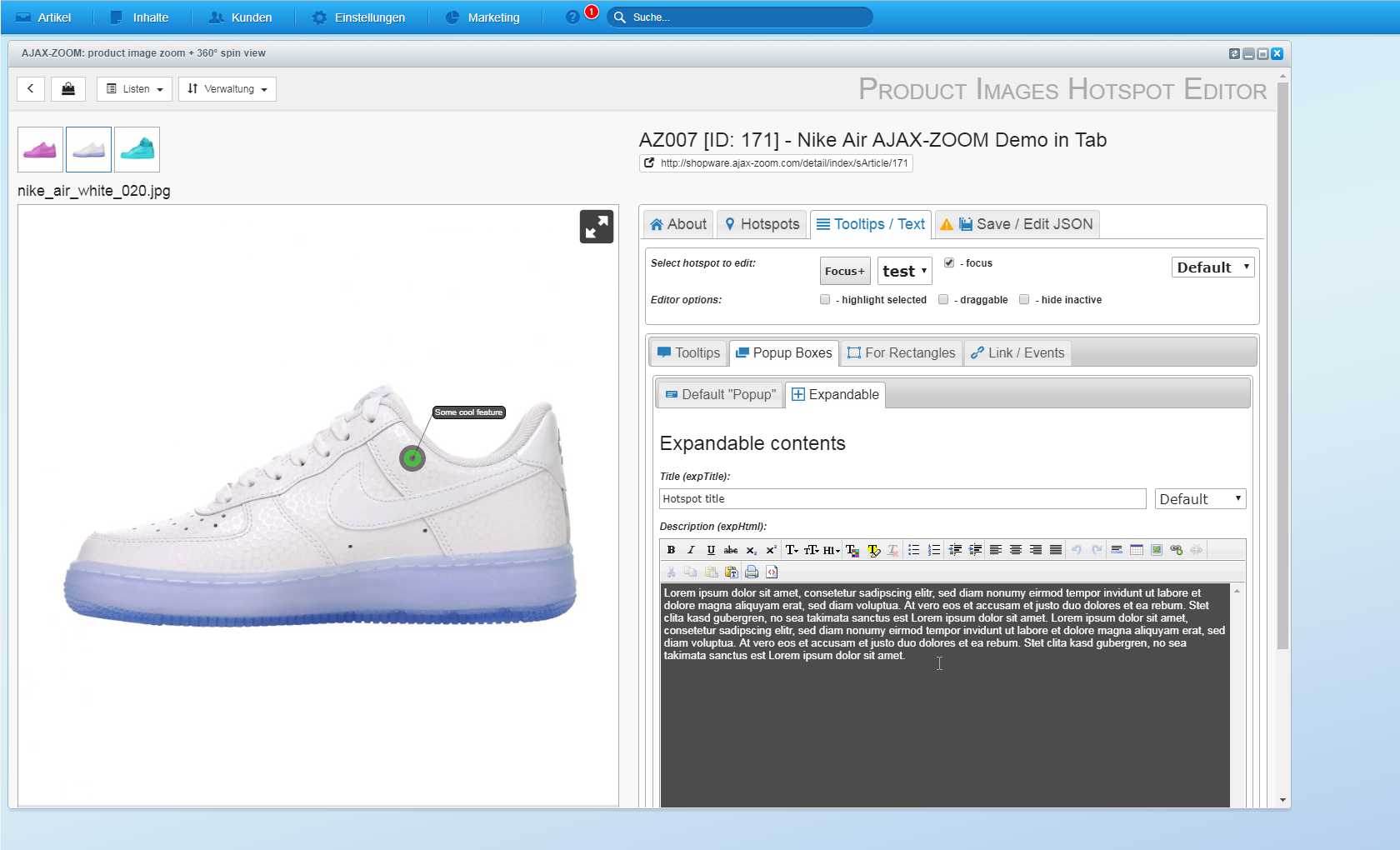Justify the description text
1400x850 pixels.
pos(1056,550)
